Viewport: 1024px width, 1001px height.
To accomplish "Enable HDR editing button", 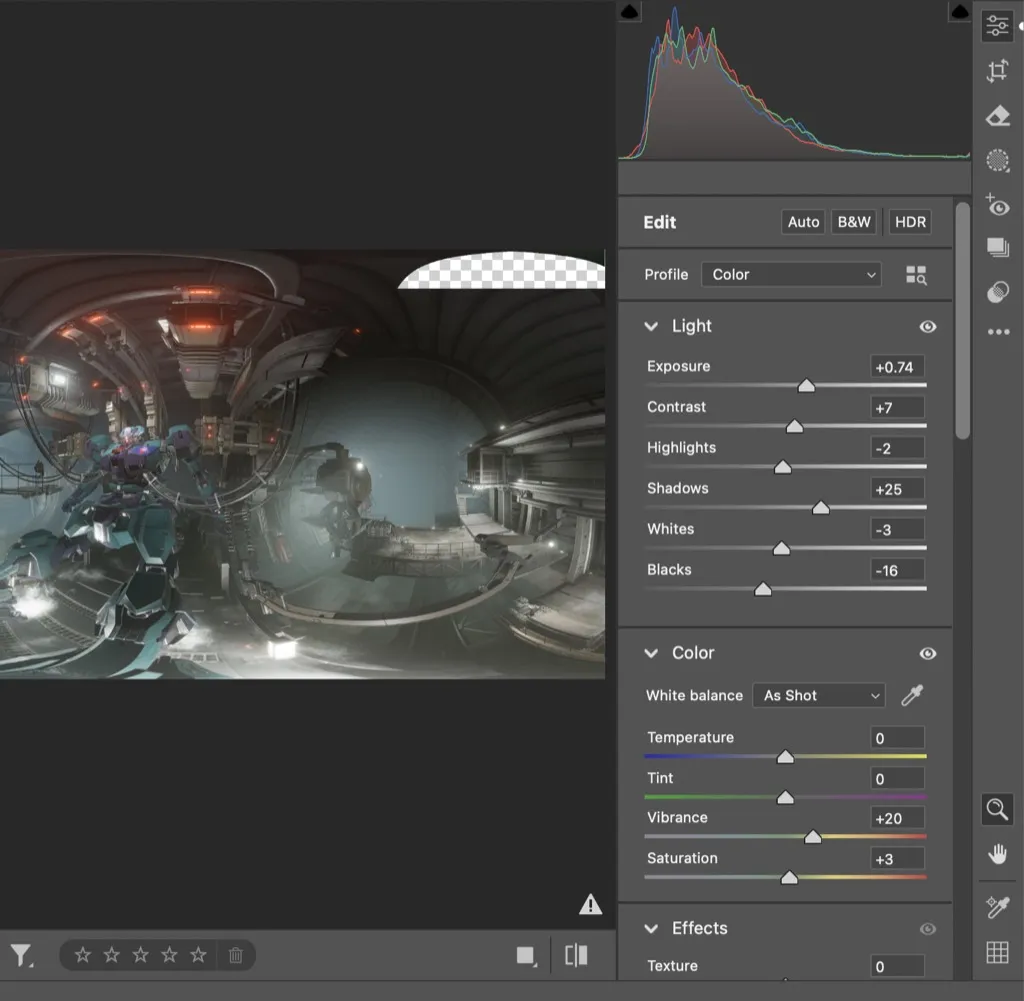I will point(910,222).
